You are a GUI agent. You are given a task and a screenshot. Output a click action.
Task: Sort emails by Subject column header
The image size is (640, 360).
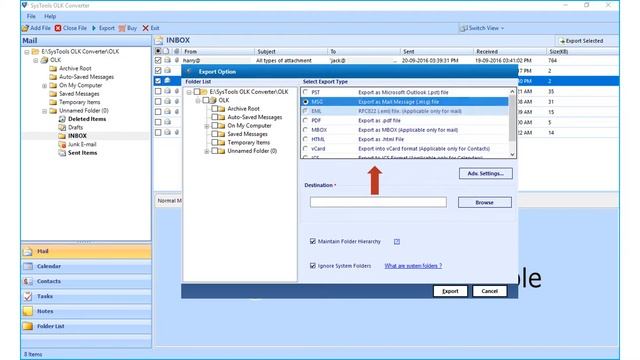click(291, 51)
